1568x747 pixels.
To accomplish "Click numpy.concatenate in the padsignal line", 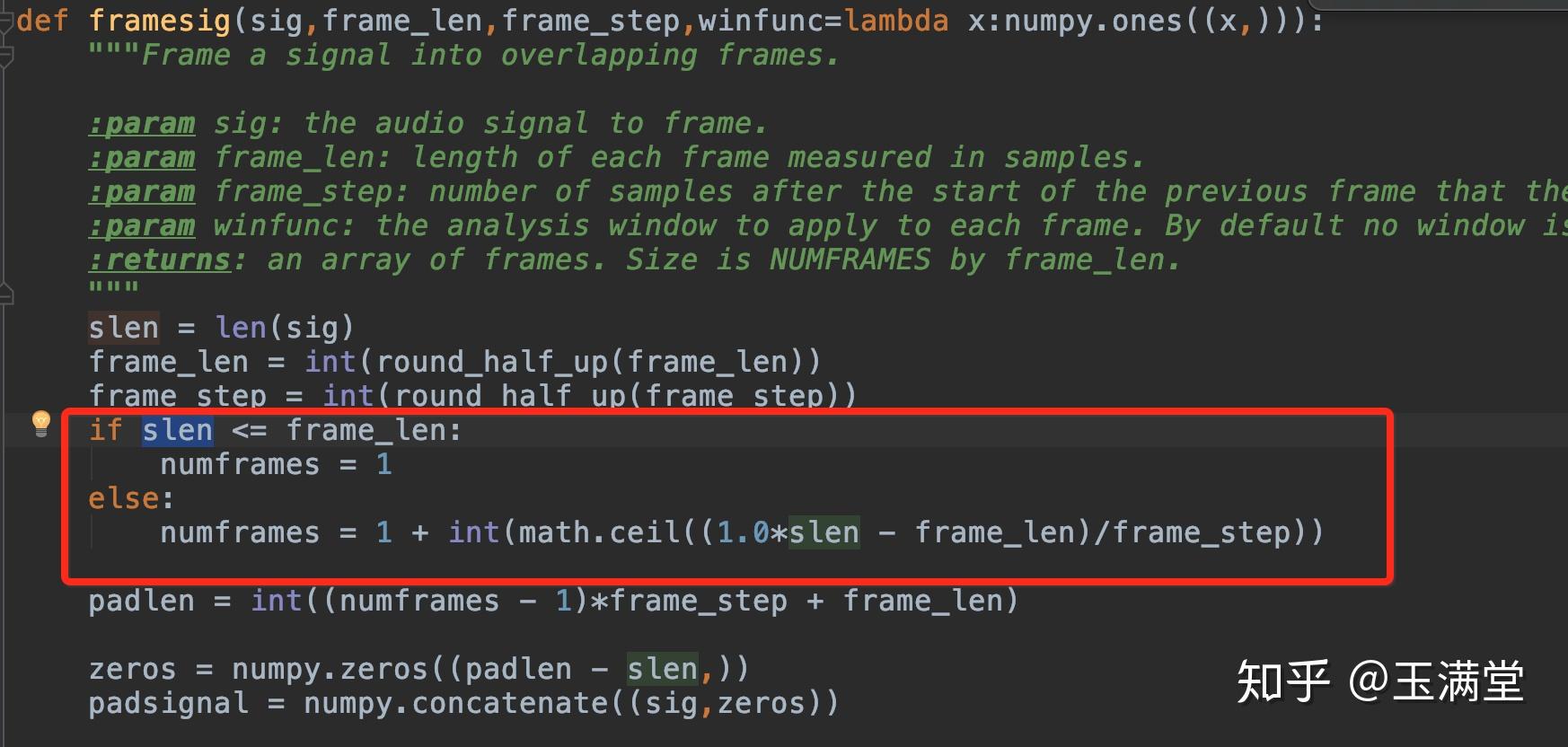I will [456, 703].
